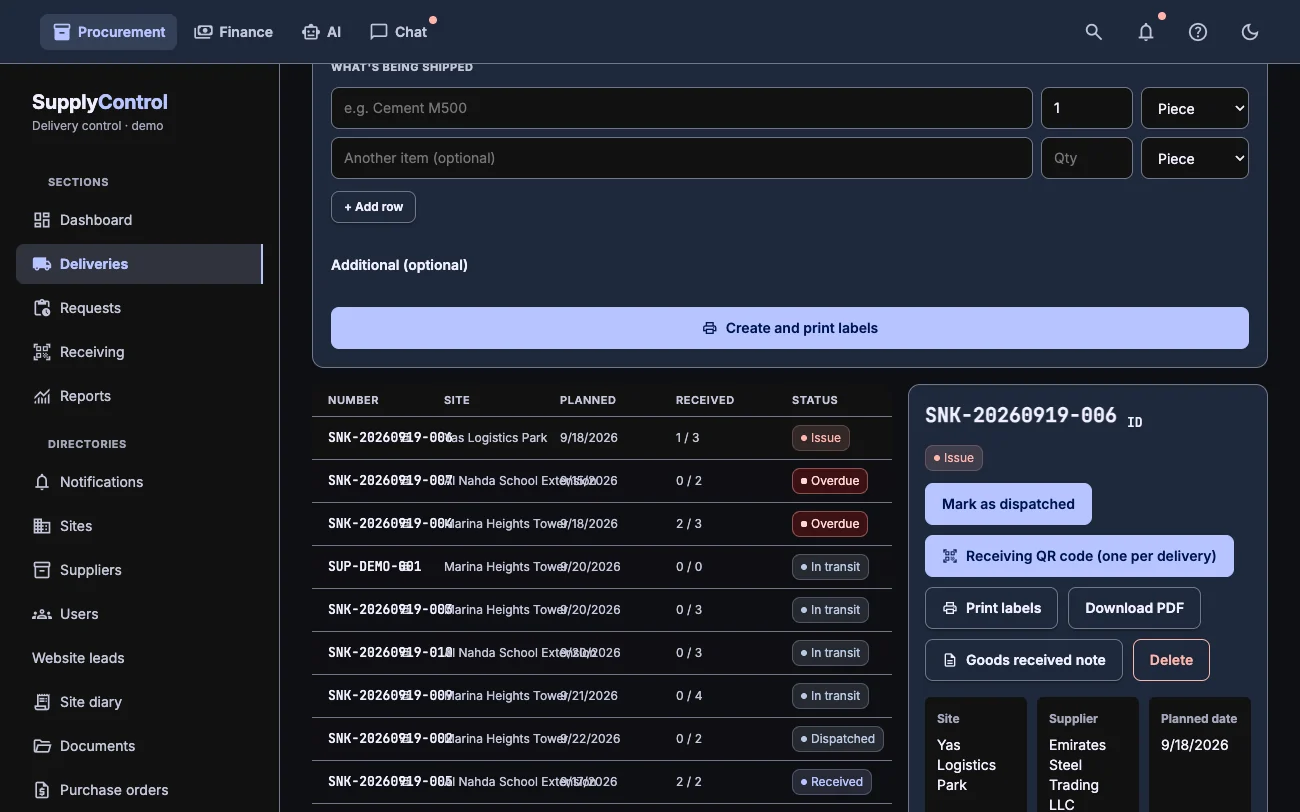
Task: Open the second row's Piece unit dropdown
Action: click(x=1195, y=158)
